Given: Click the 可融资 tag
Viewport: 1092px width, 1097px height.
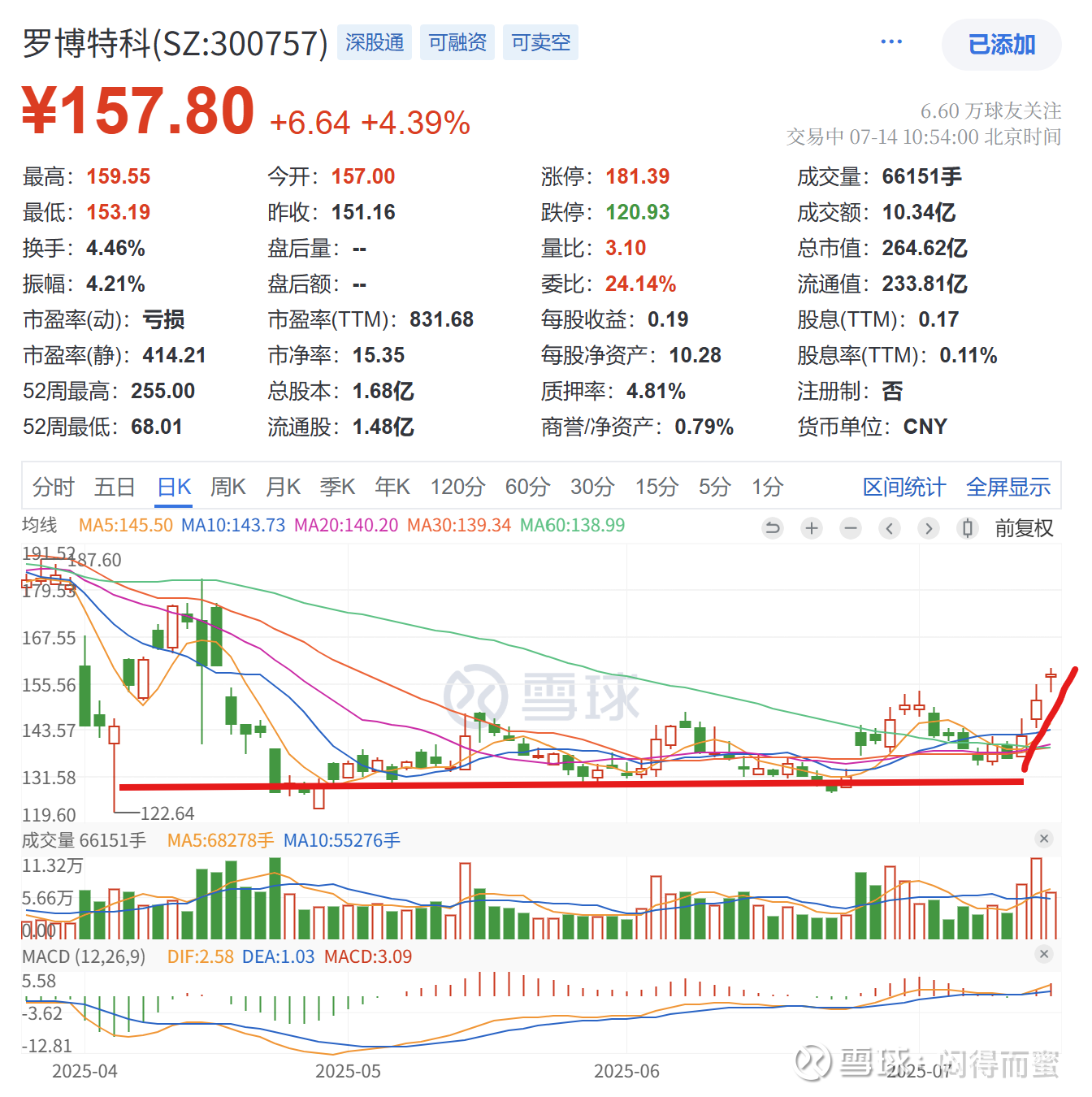Looking at the screenshot, I should [457, 42].
